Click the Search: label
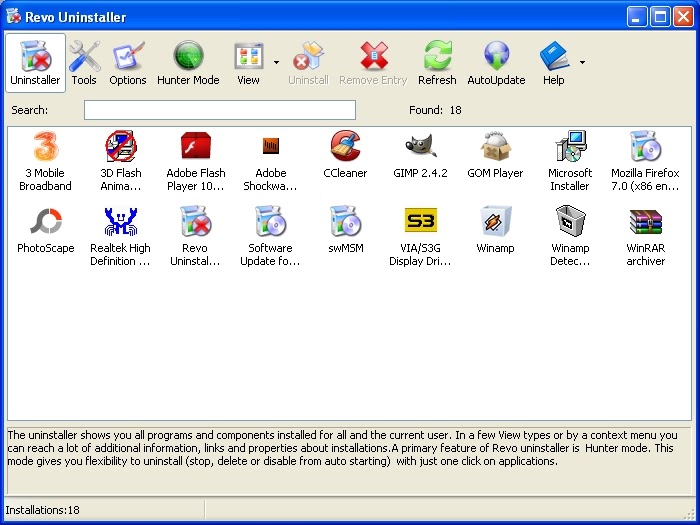Viewport: 700px width, 525px height. tap(29, 110)
